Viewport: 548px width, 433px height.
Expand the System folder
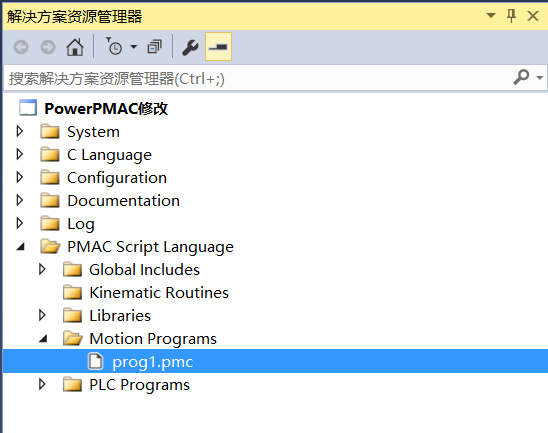(x=20, y=131)
